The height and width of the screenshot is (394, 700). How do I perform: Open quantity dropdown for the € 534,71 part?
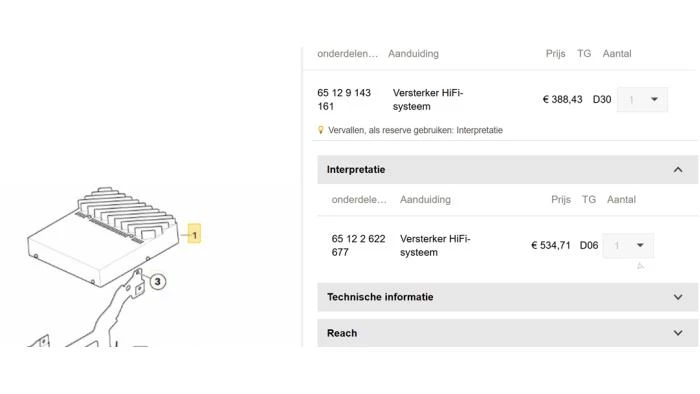(628, 245)
